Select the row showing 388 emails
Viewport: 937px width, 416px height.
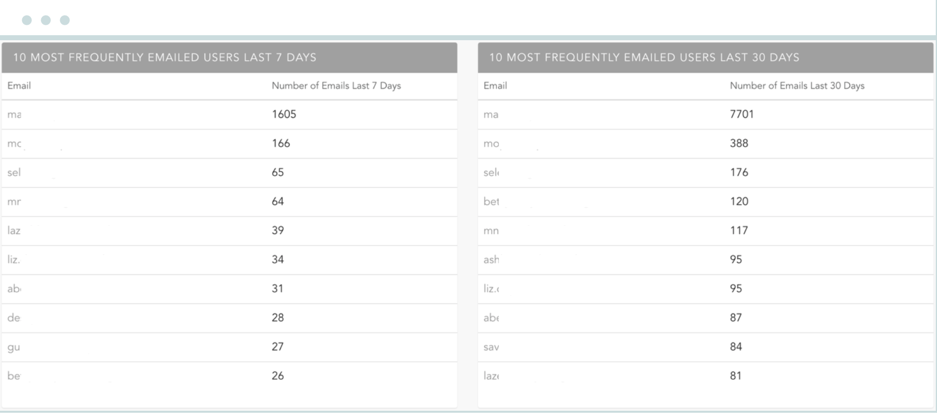coord(706,144)
